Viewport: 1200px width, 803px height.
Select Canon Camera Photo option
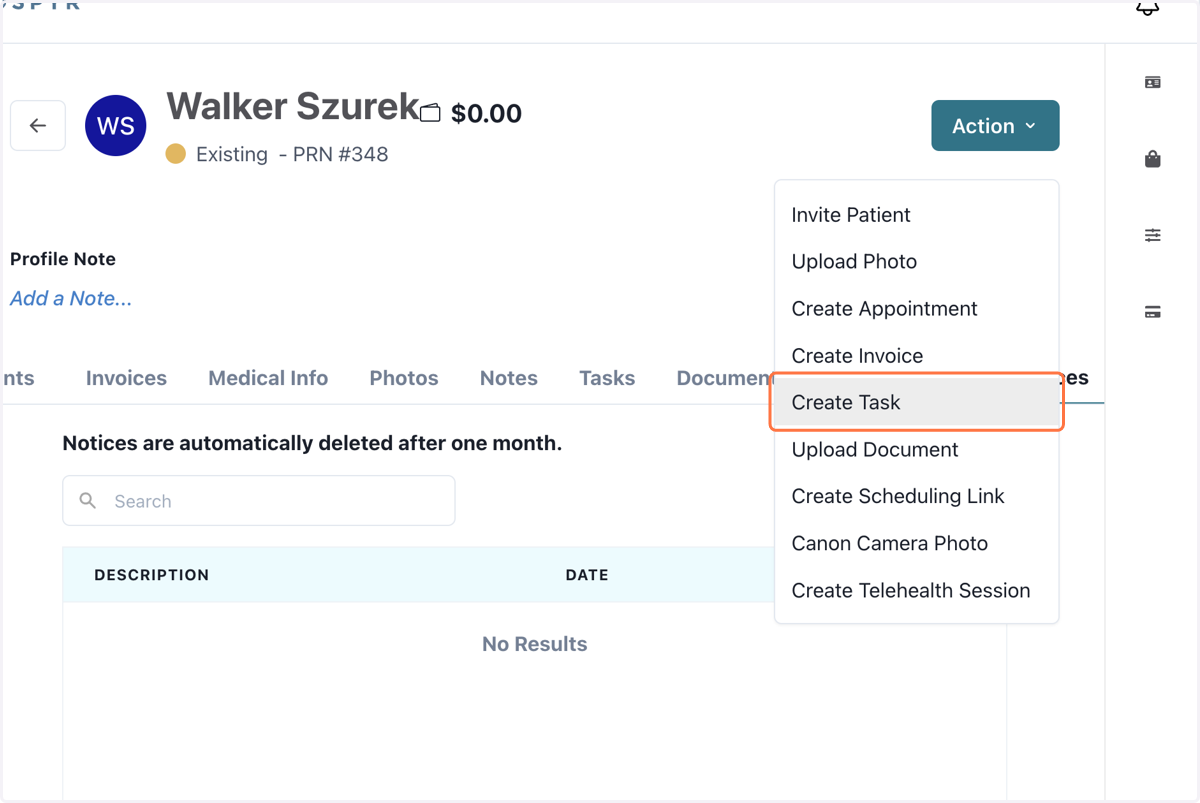pyautogui.click(x=916, y=544)
